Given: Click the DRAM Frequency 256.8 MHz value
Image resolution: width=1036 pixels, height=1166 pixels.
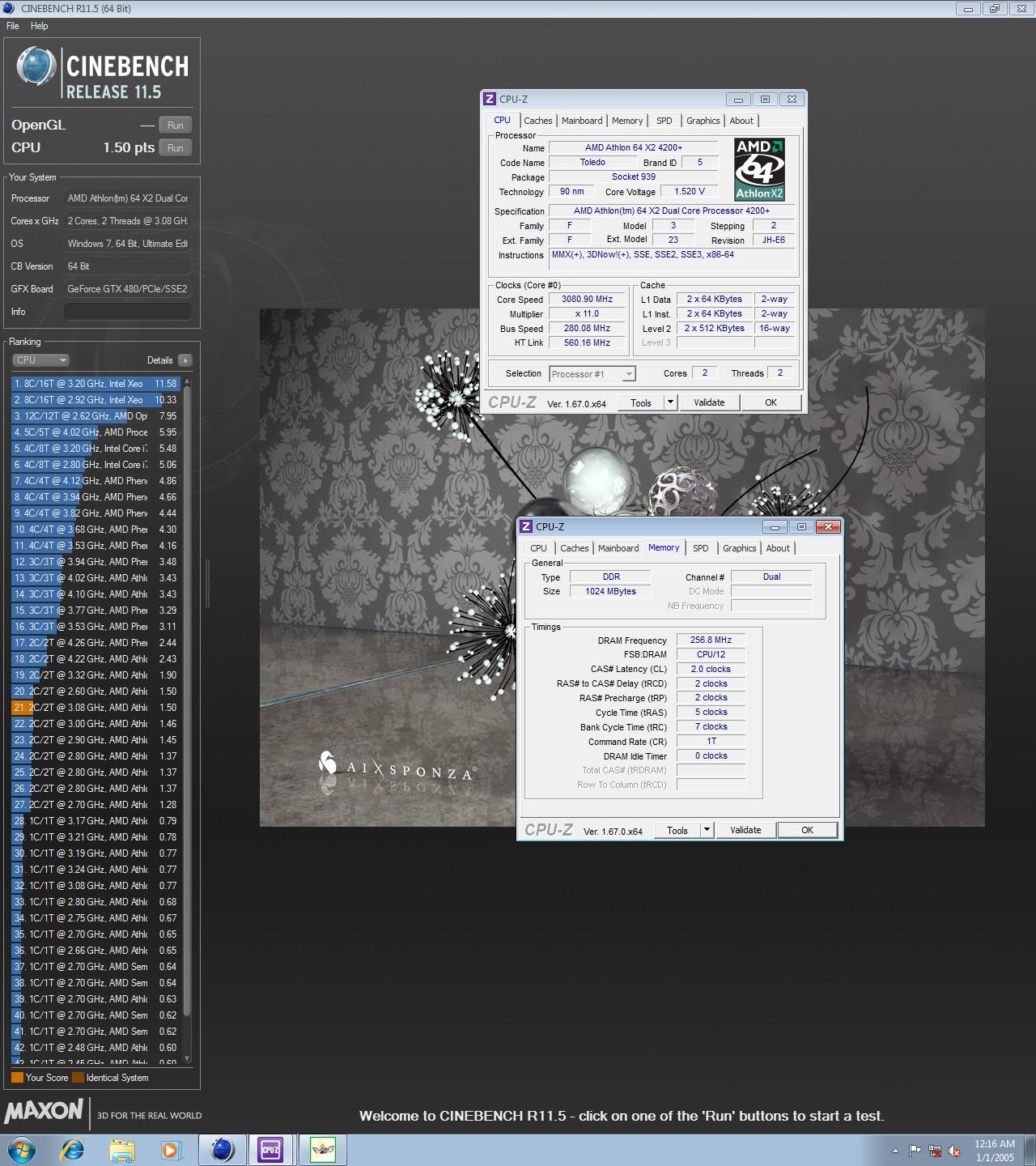Looking at the screenshot, I should (x=711, y=640).
